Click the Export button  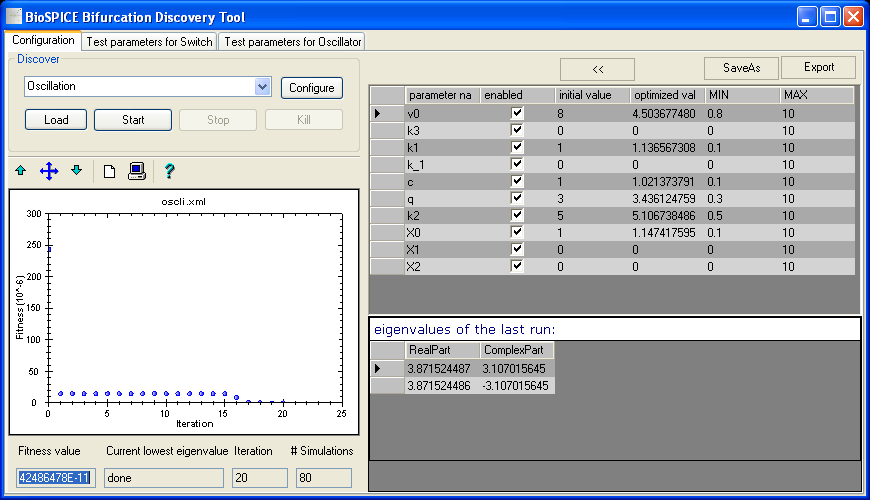(x=819, y=67)
